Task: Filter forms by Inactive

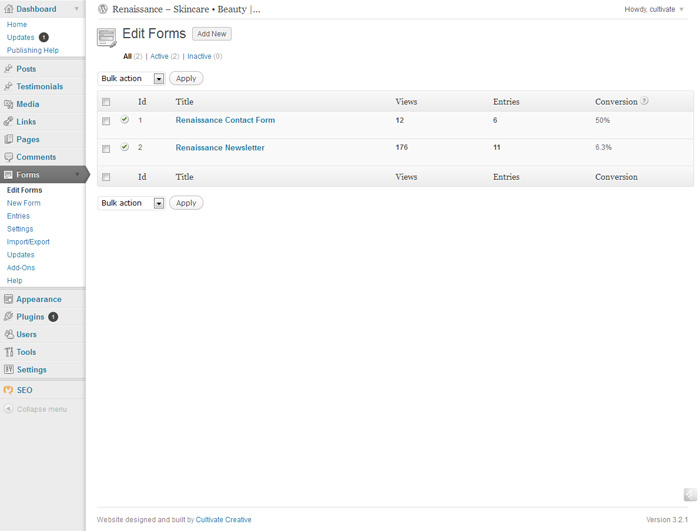Action: tap(199, 56)
